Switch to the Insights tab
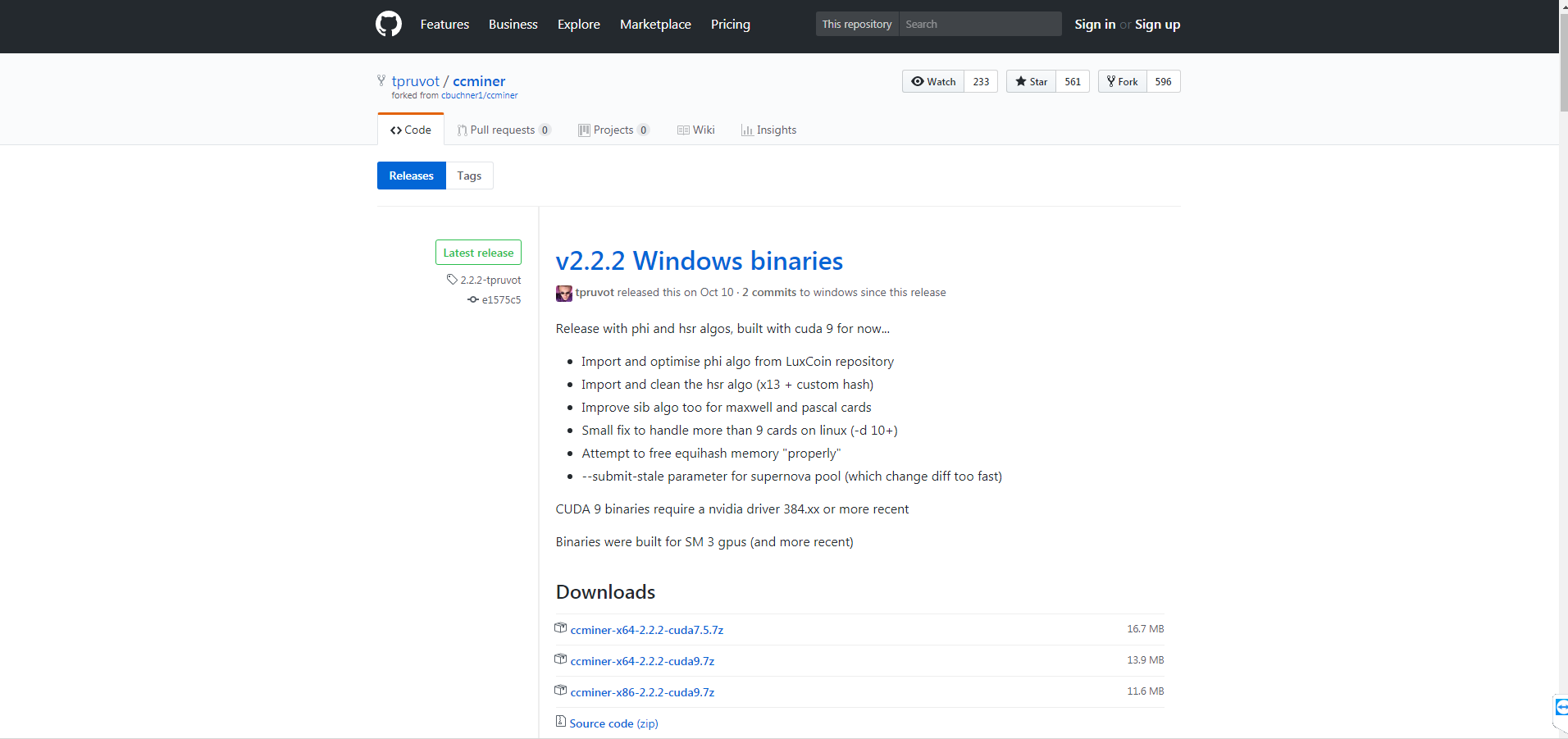1568x739 pixels. coord(768,130)
